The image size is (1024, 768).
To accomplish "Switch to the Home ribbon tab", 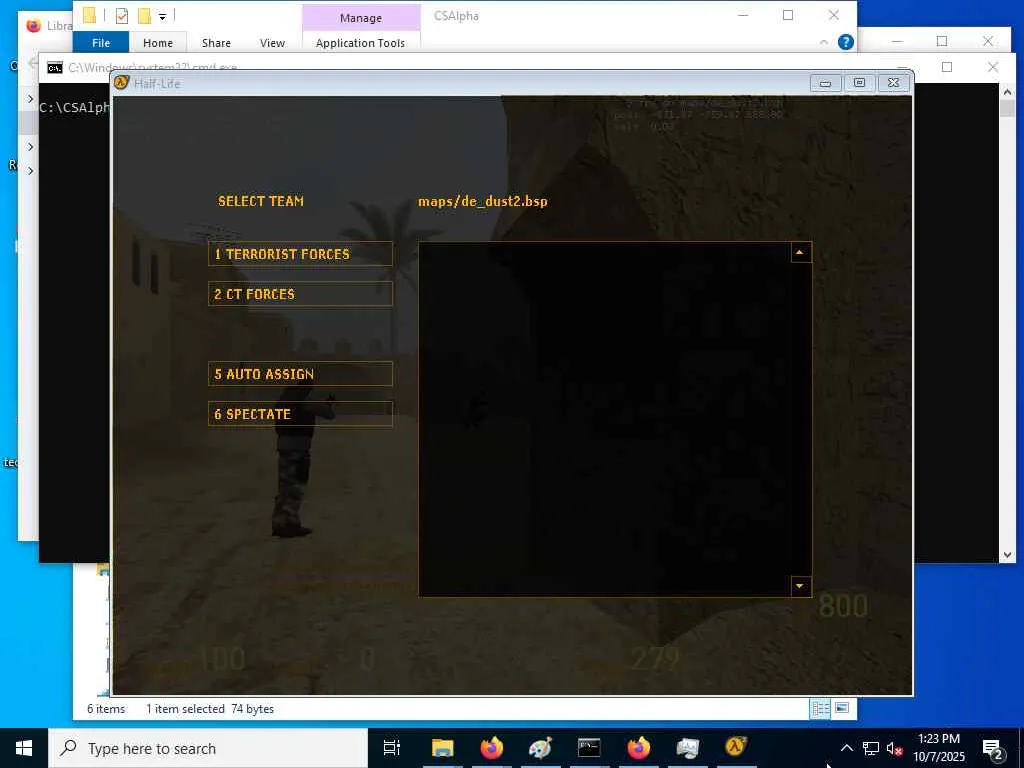I will point(158,42).
